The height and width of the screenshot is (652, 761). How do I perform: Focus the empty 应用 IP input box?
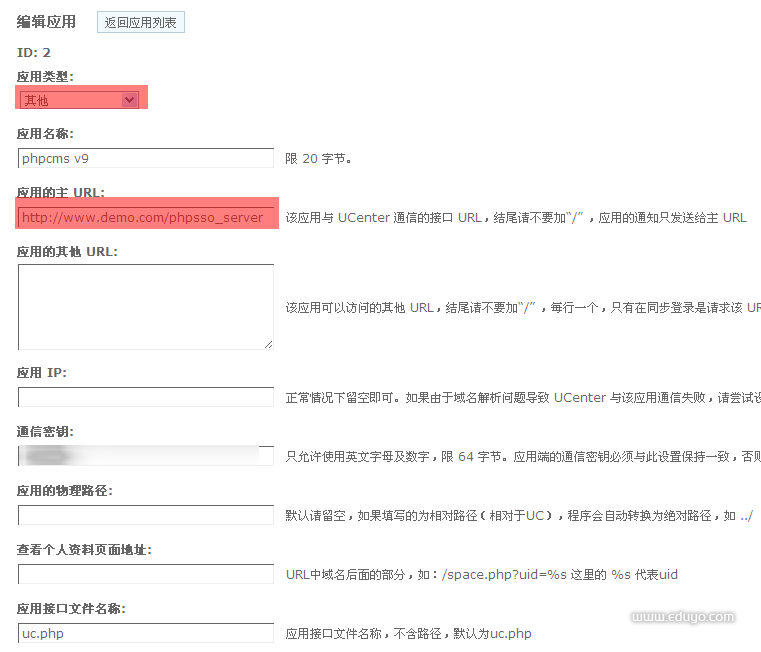pos(145,397)
